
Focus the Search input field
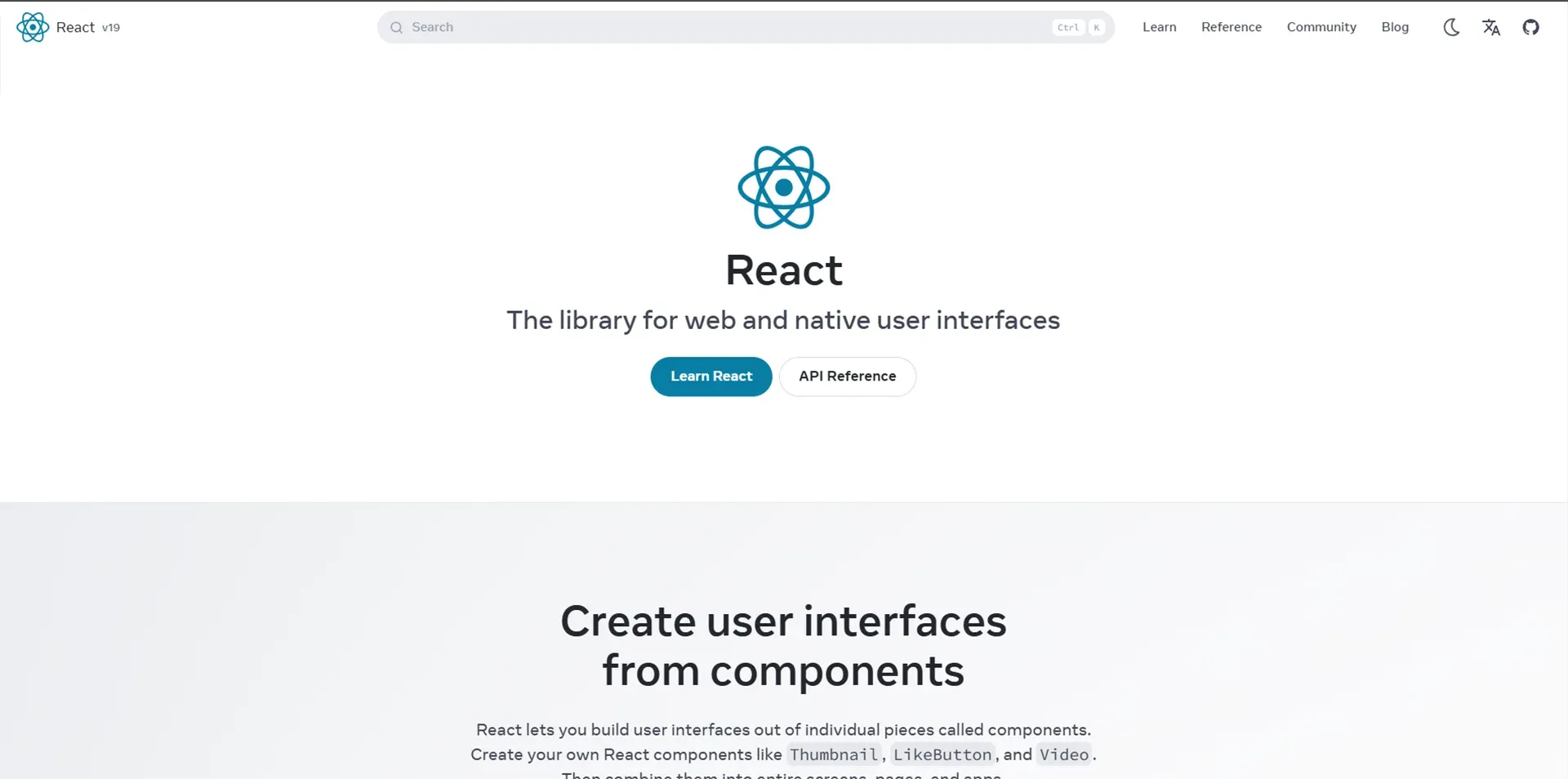click(x=746, y=27)
